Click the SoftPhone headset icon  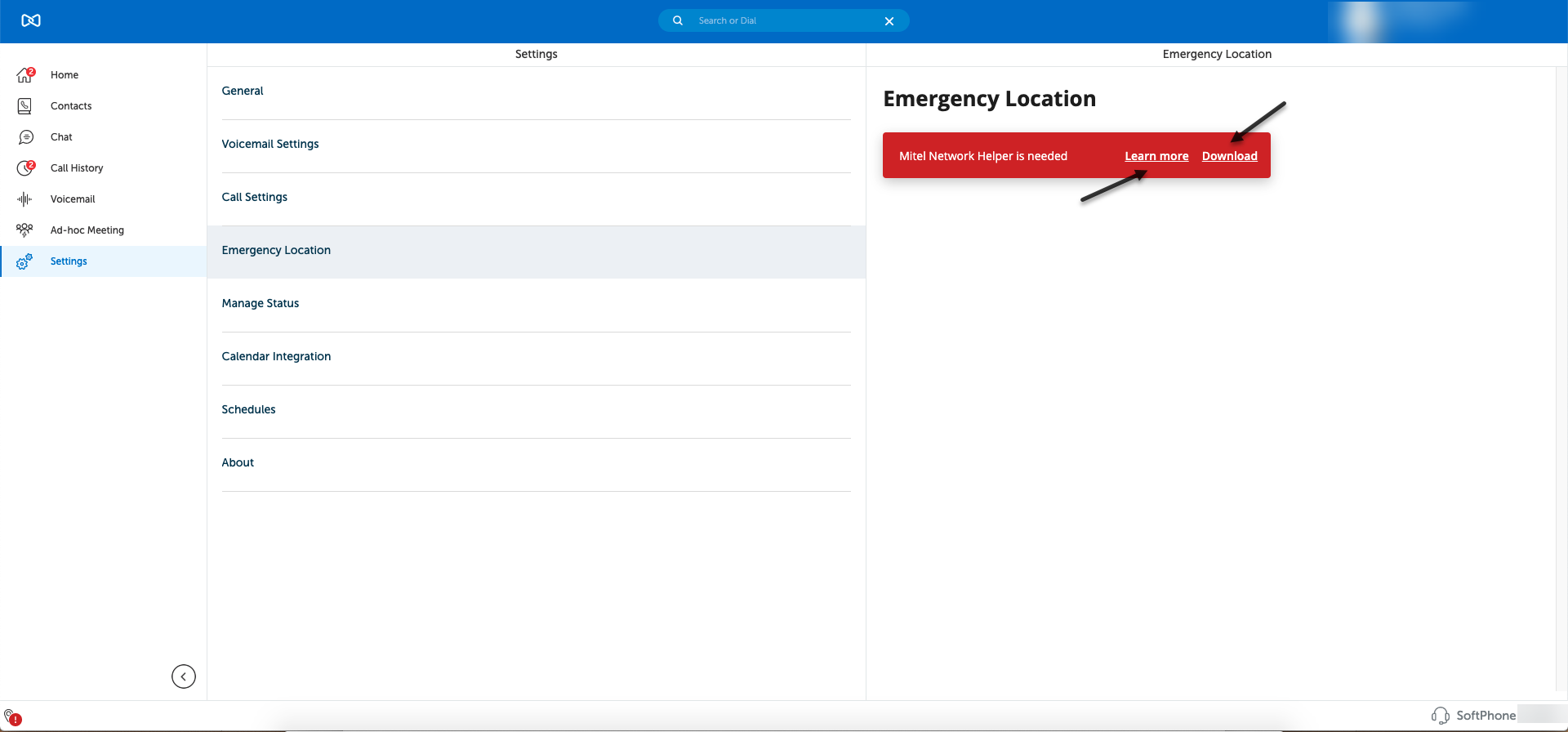1441,716
